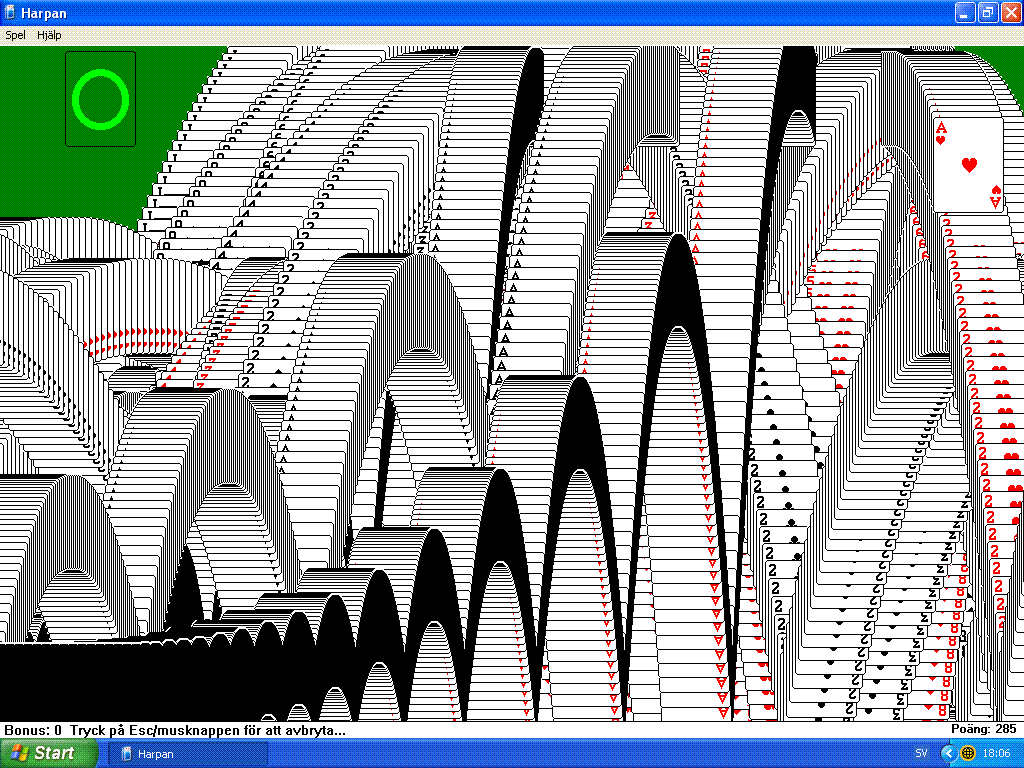Minimize the Harpan window
The height and width of the screenshot is (768, 1024).
point(964,13)
